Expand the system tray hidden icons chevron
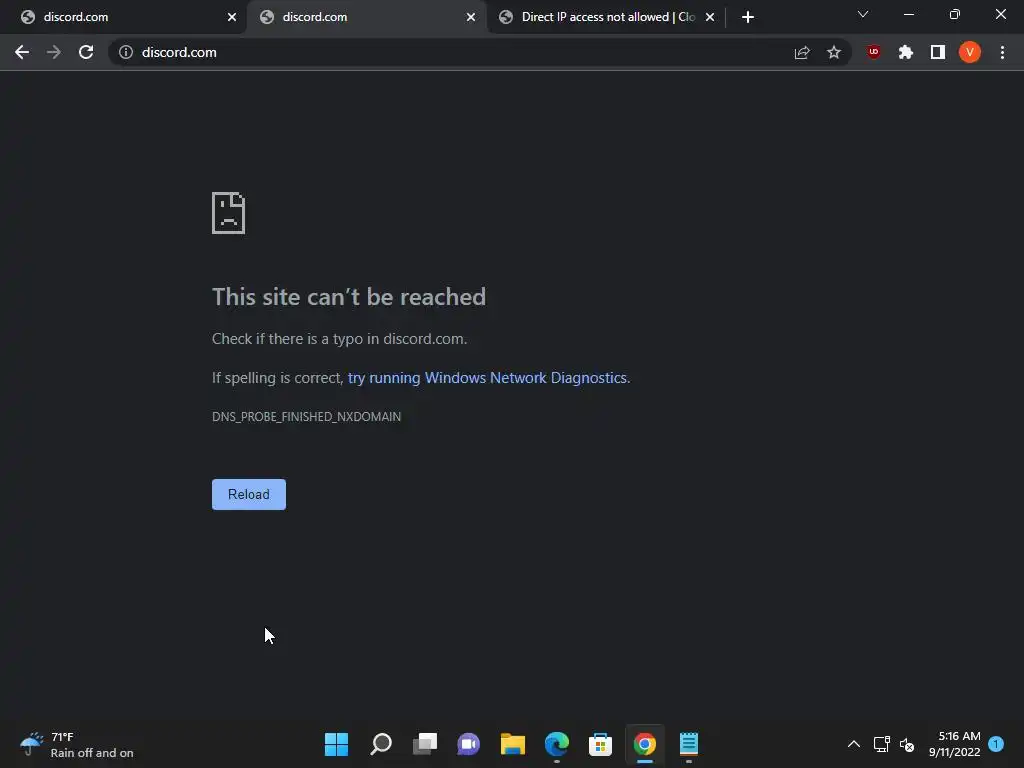Image resolution: width=1024 pixels, height=768 pixels. pos(854,744)
